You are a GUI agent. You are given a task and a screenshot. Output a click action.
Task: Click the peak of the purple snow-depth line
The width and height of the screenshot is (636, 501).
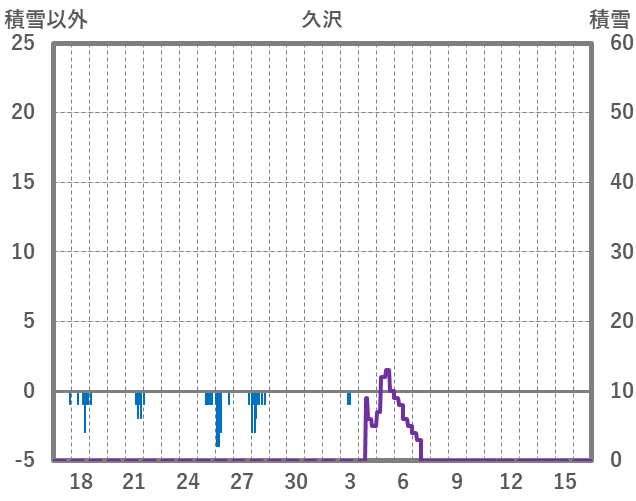point(387,371)
